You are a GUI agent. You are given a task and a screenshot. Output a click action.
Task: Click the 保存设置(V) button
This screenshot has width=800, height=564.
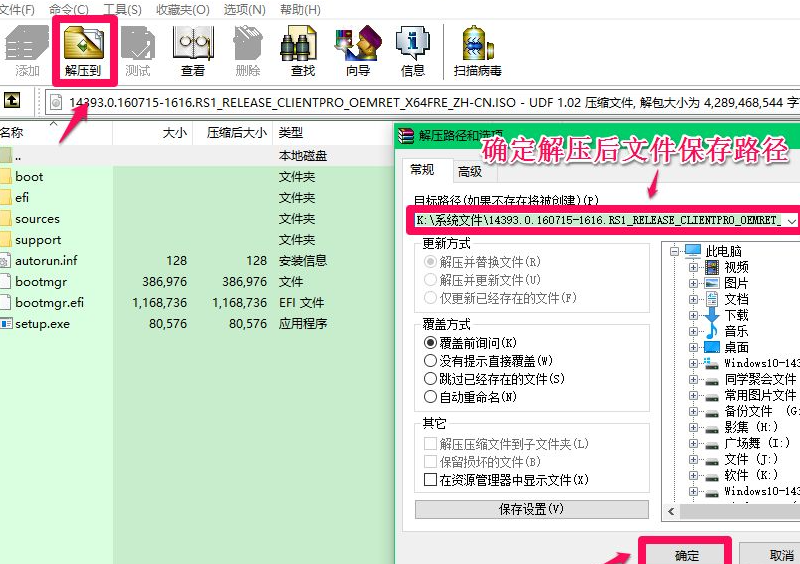tap(531, 509)
